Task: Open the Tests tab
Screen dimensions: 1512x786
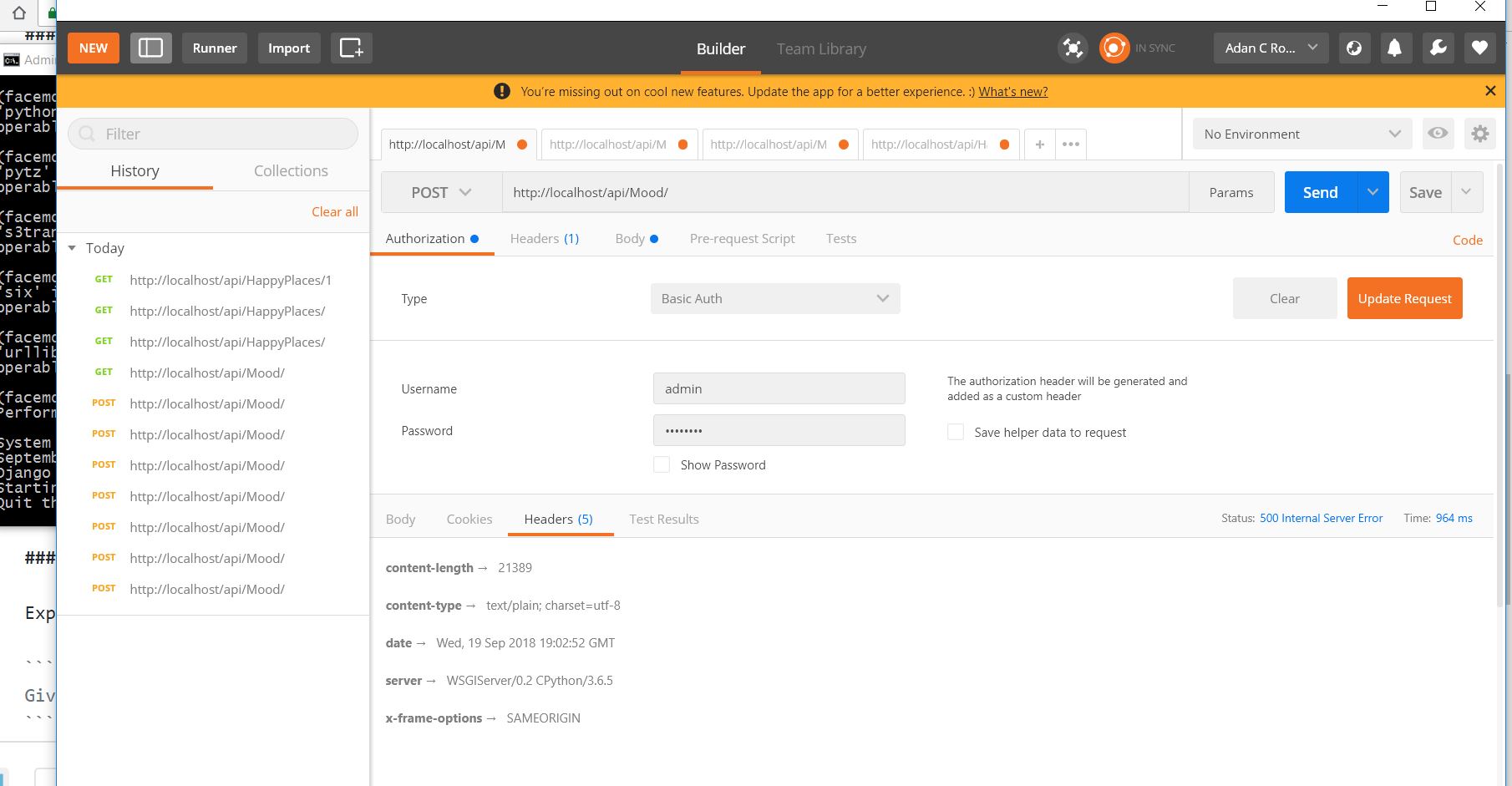Action: [840, 238]
